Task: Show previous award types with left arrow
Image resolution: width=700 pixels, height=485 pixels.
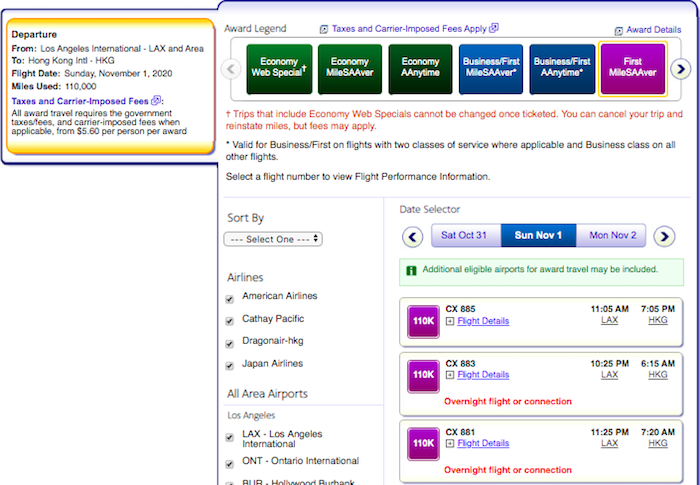Action: (231, 69)
